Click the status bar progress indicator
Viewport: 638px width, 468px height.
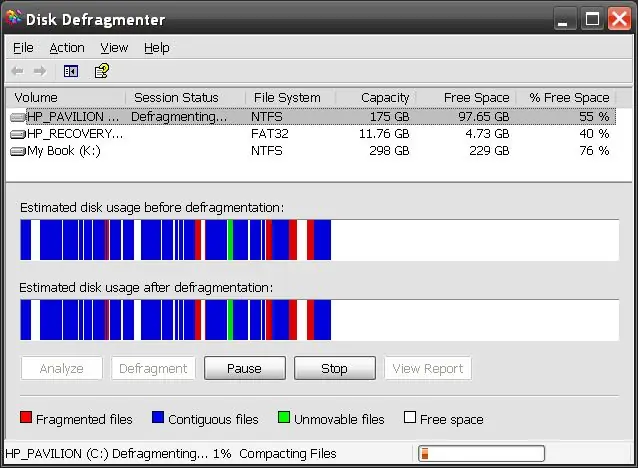tap(481, 453)
